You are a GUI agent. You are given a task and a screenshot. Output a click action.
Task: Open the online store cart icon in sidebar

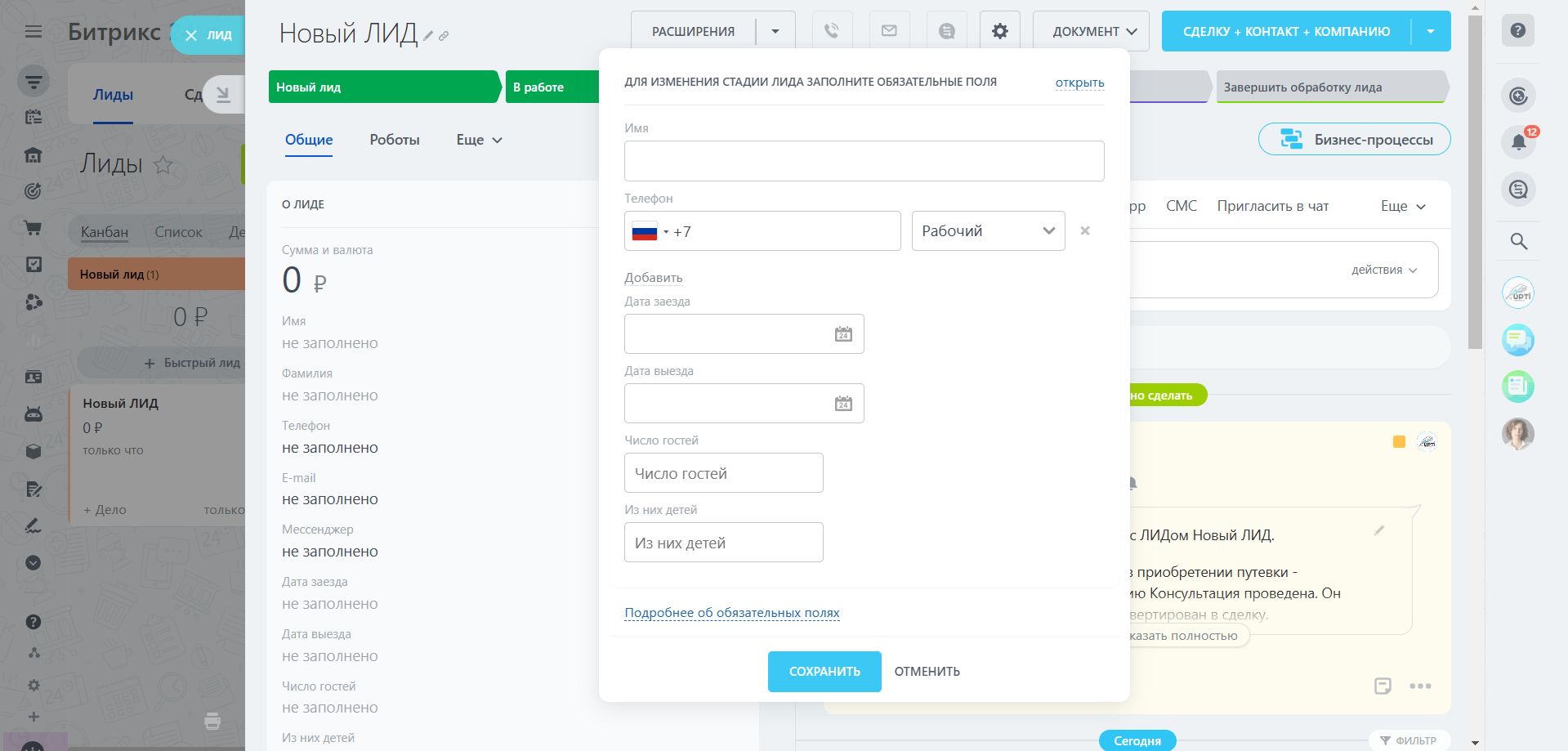click(x=33, y=228)
